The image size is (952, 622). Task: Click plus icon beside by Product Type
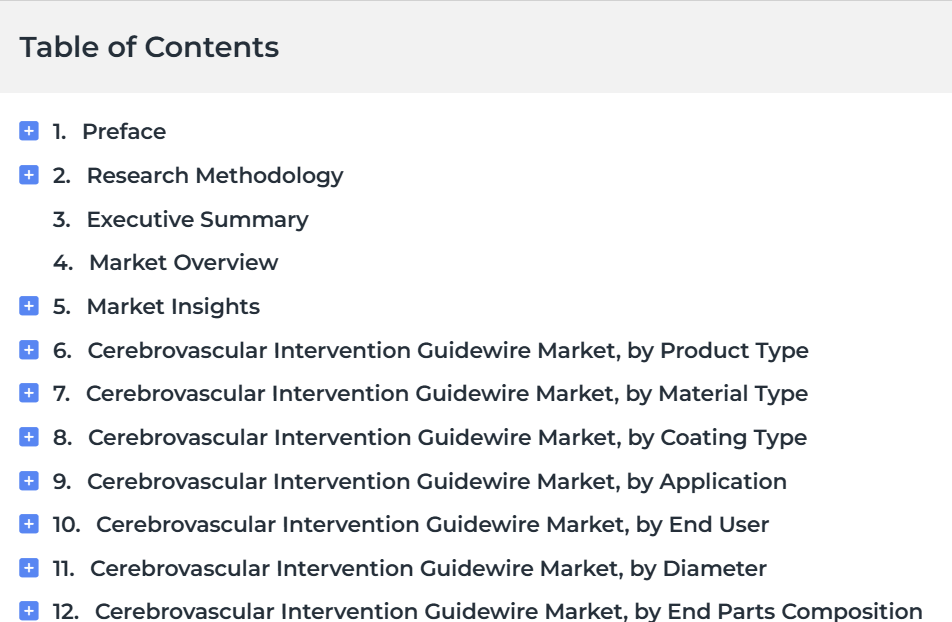pos(29,350)
